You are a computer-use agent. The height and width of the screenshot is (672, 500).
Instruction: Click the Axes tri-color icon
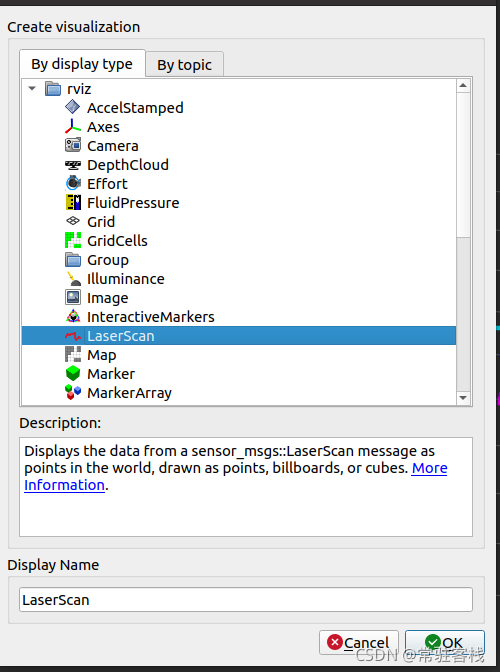[72, 126]
